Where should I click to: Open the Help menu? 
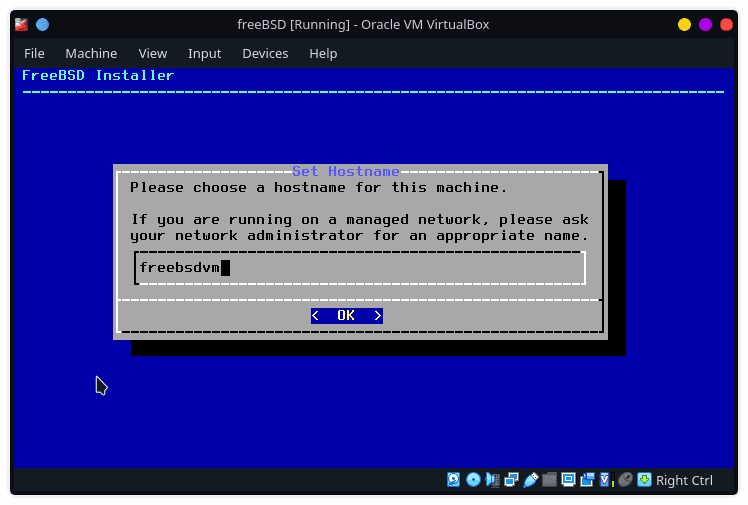coord(323,53)
